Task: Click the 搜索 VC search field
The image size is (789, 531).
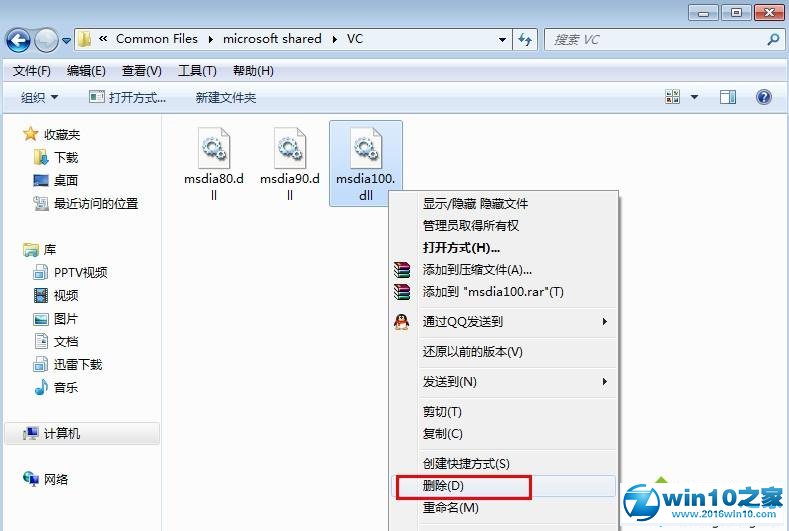Action: [655, 40]
